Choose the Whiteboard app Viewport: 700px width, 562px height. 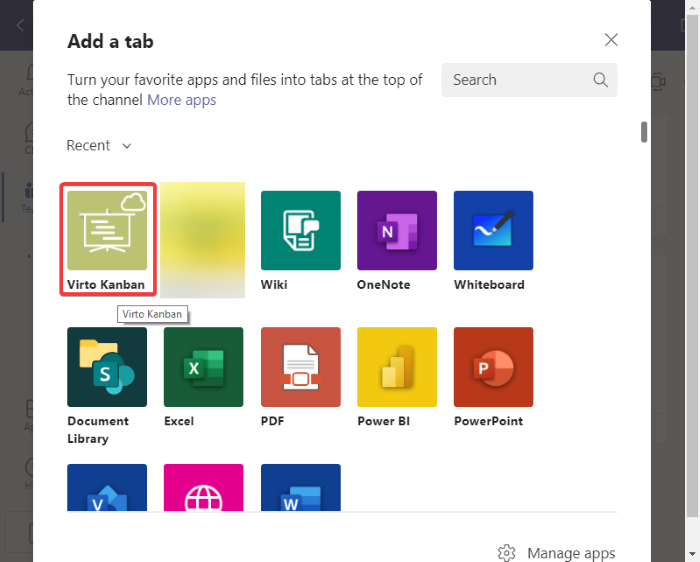[x=493, y=231]
